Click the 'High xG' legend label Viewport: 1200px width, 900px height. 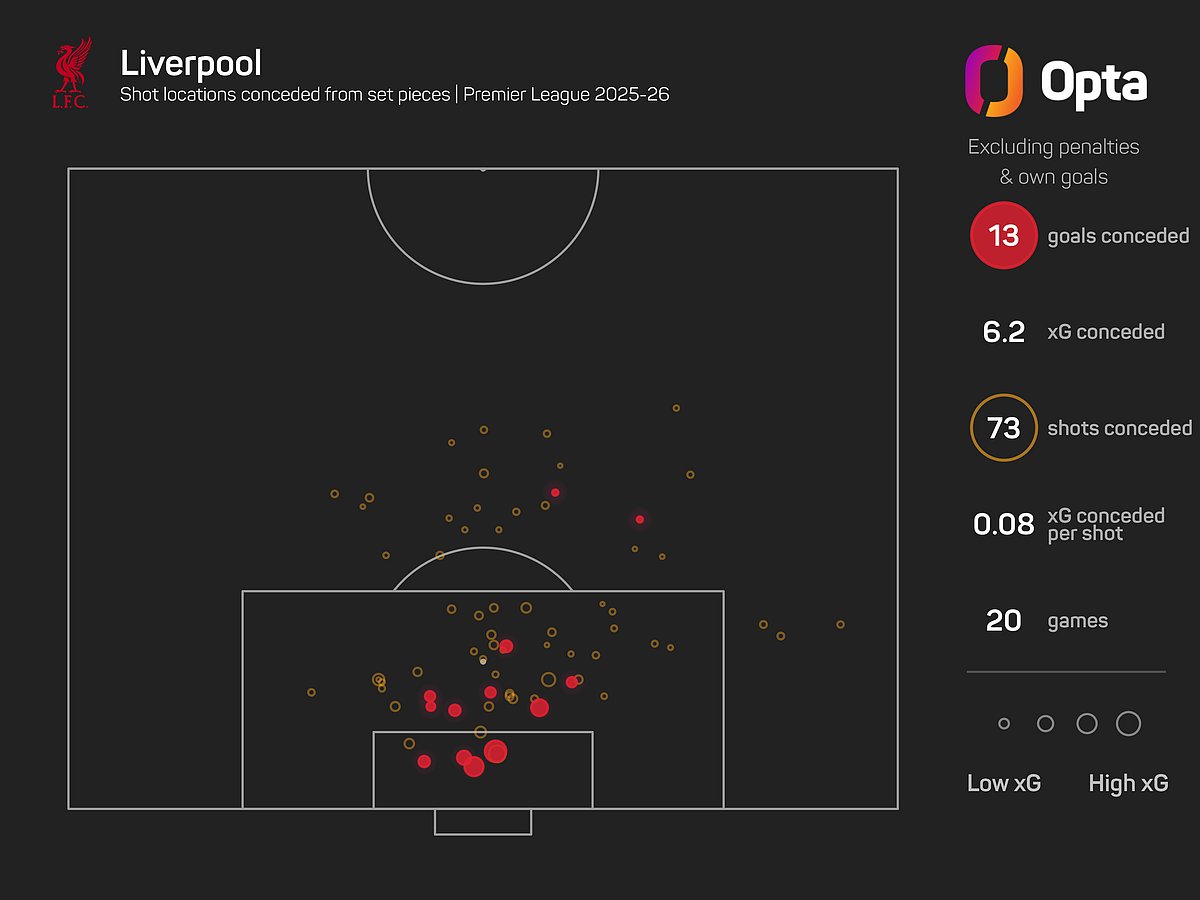(1128, 784)
